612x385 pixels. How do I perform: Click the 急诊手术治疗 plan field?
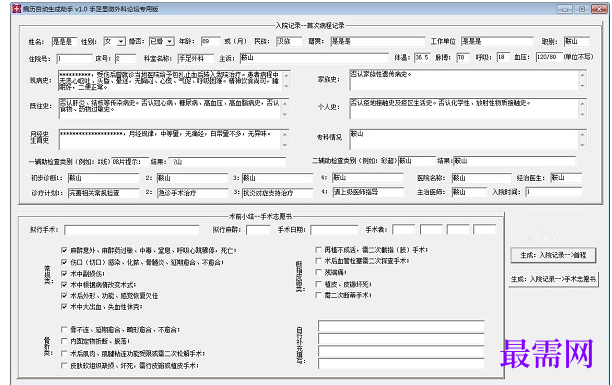(192, 193)
